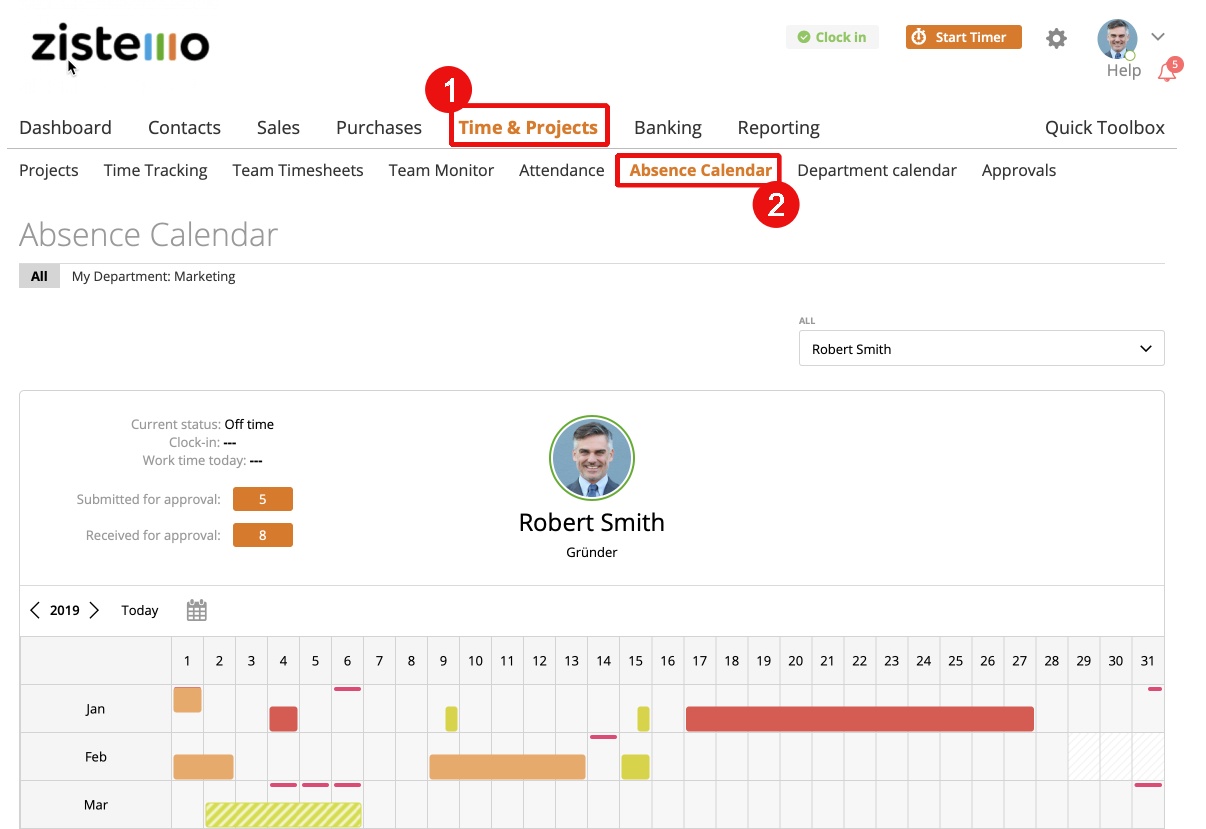Open the Contacts menu
The width and height of the screenshot is (1206, 829).
pos(184,127)
